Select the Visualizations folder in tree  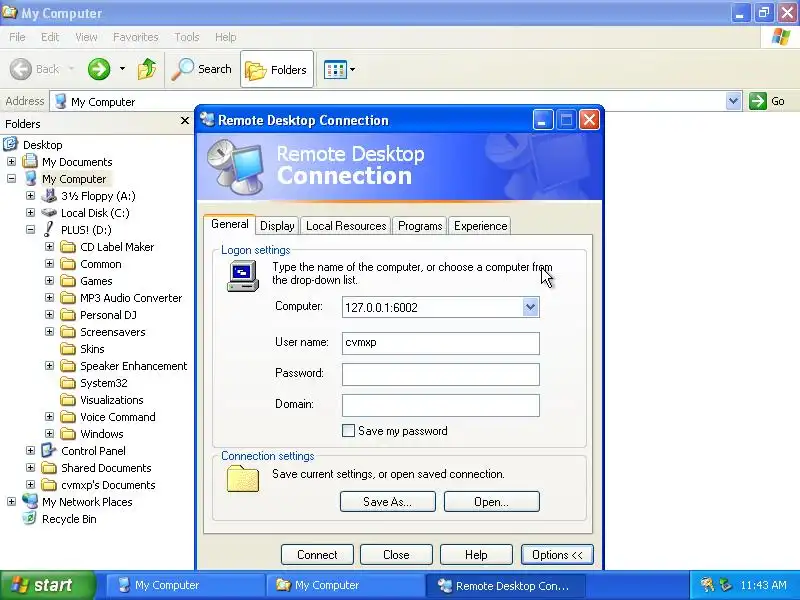(111, 400)
